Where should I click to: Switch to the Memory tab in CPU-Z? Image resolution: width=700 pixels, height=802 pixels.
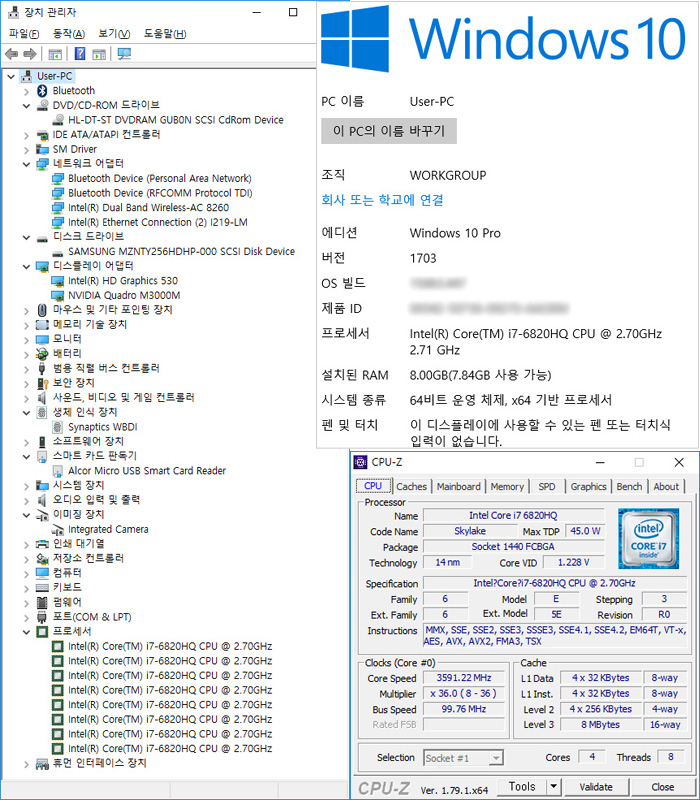click(507, 486)
